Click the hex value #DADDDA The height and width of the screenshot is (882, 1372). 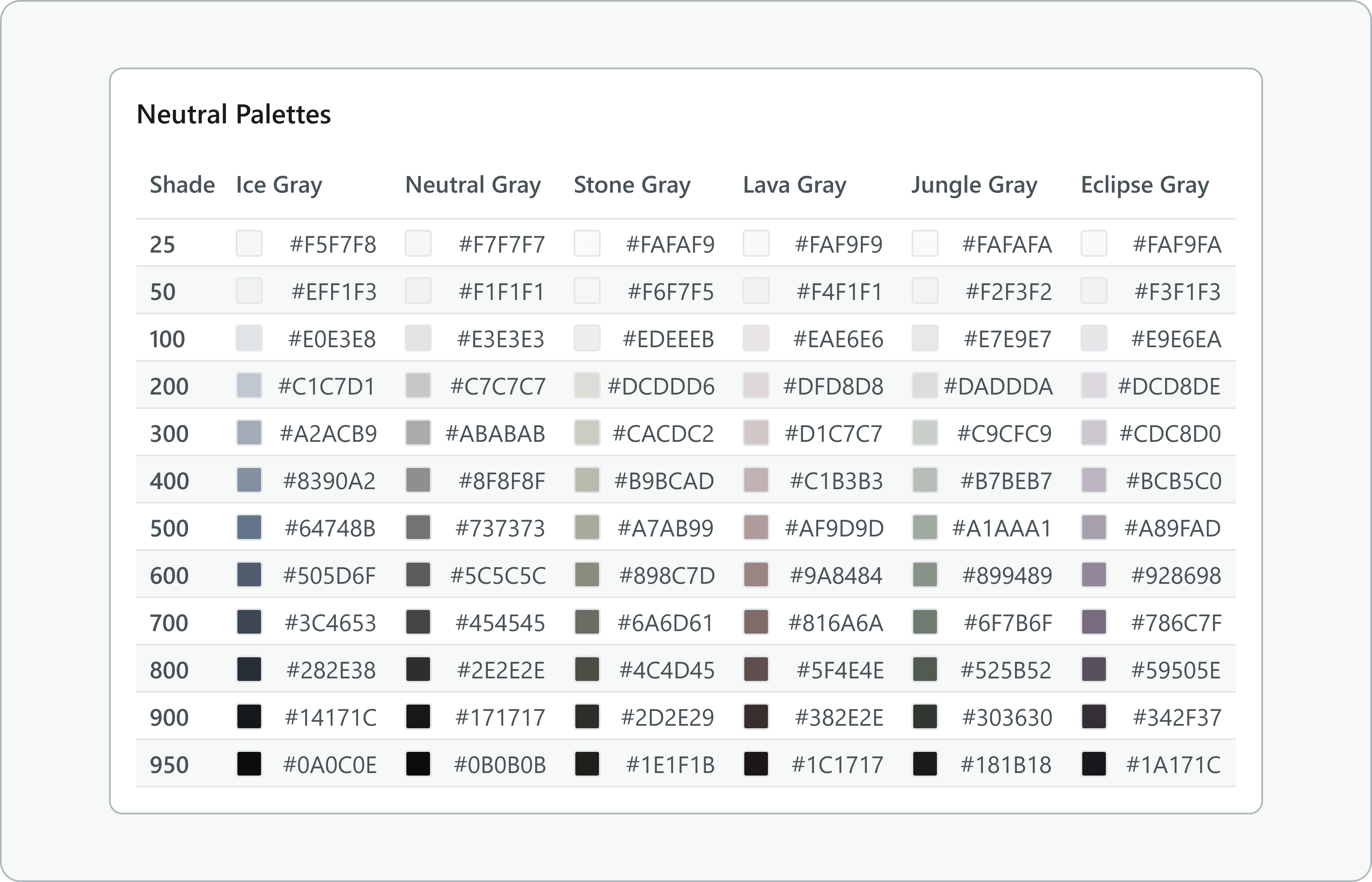(998, 387)
